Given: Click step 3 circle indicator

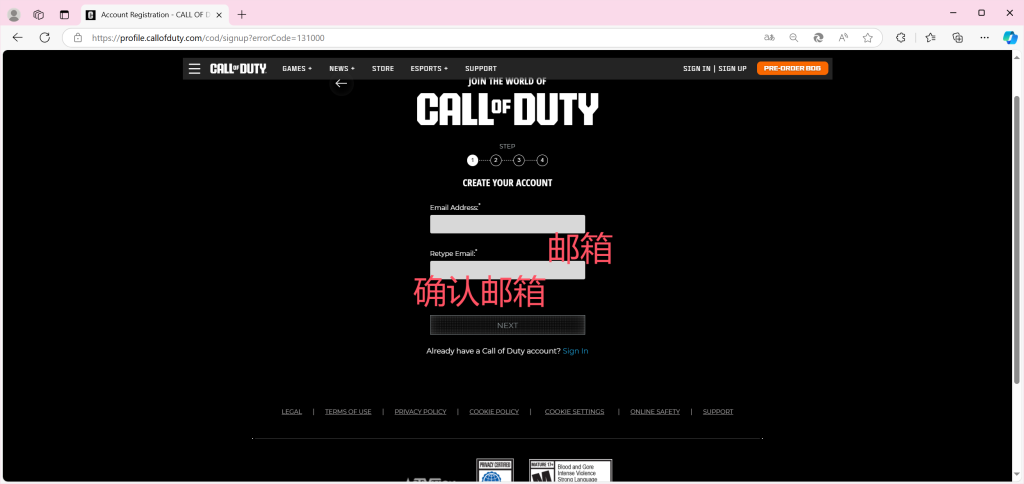Looking at the screenshot, I should (x=519, y=160).
